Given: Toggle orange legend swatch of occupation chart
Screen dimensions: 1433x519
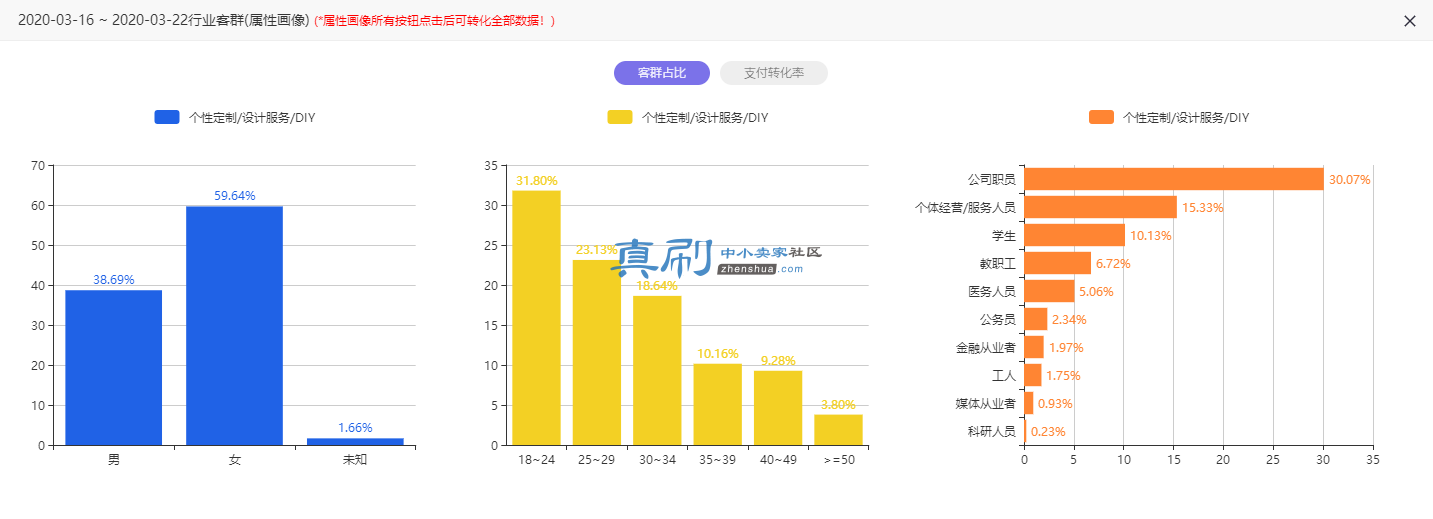Looking at the screenshot, I should tap(1101, 117).
